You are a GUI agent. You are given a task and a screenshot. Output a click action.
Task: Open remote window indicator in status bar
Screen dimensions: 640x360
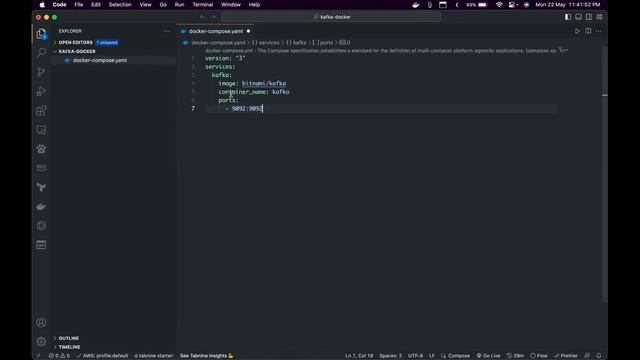click(x=39, y=356)
